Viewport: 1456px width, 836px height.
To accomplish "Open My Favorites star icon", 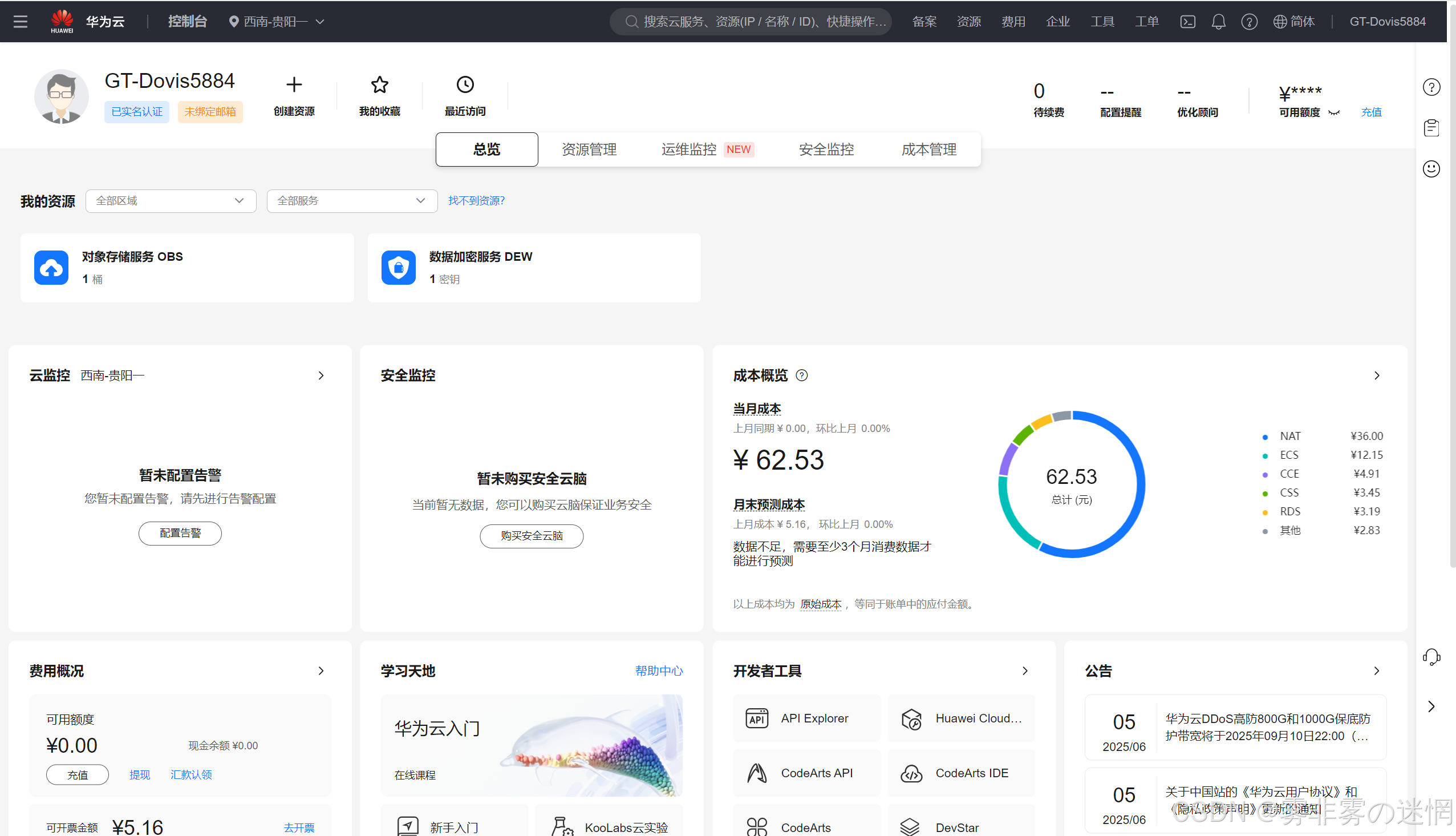I will coord(380,85).
